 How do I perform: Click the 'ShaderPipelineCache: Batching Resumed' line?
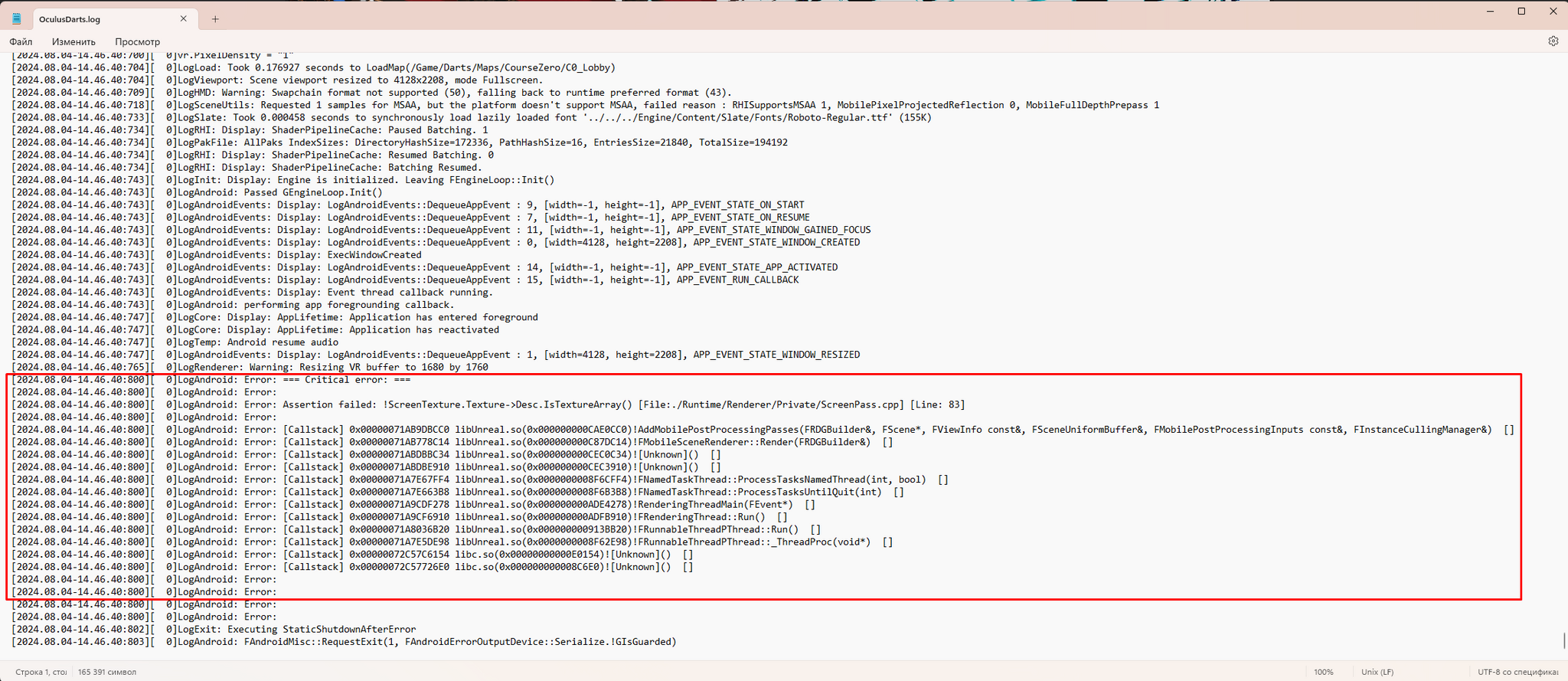[247, 167]
